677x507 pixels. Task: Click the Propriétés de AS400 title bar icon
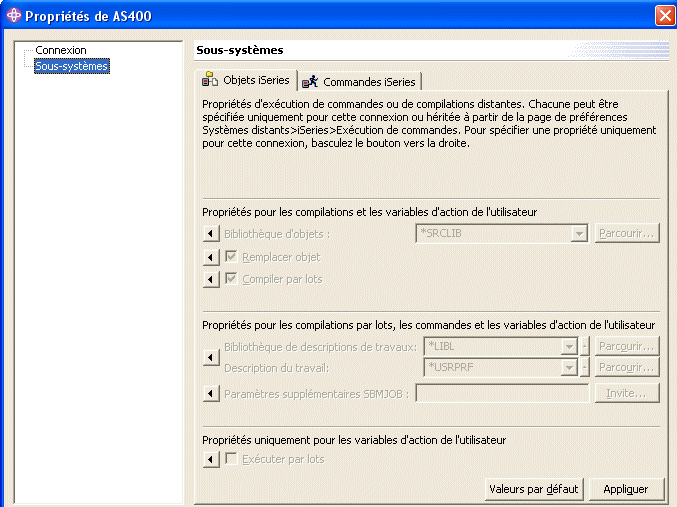pos(13,15)
